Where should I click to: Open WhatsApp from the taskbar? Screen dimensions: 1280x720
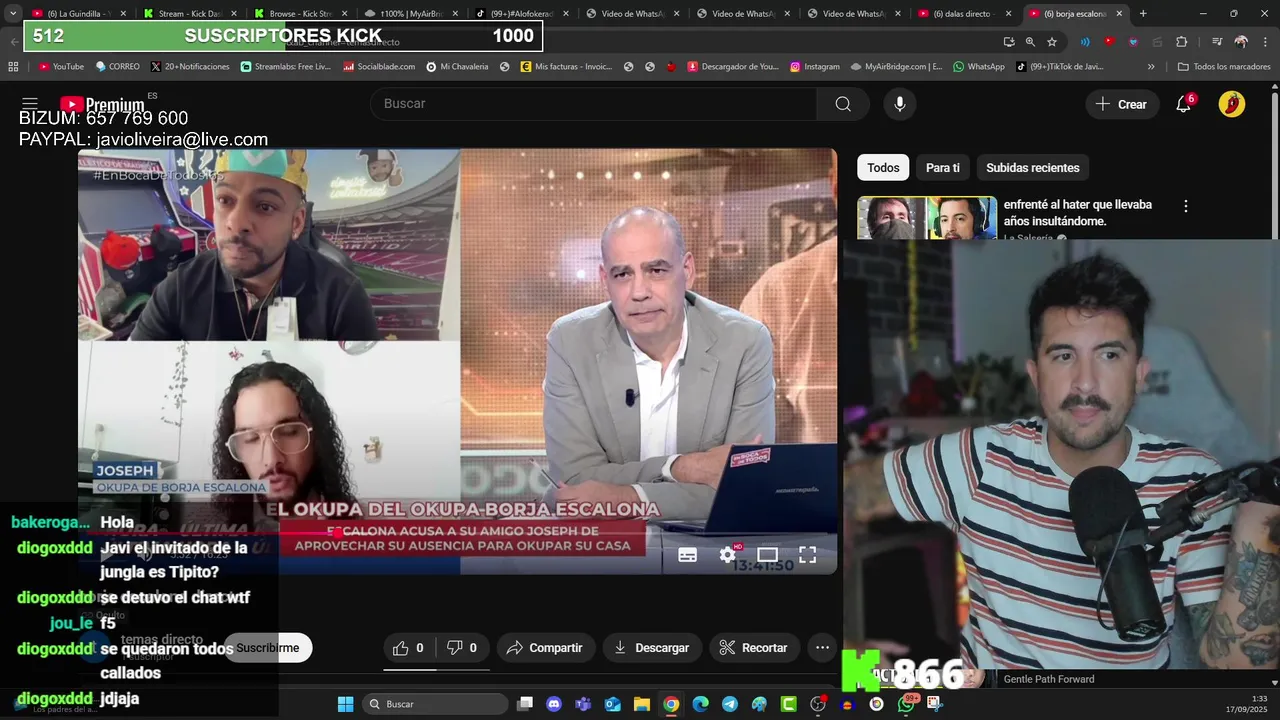pyautogui.click(x=906, y=704)
